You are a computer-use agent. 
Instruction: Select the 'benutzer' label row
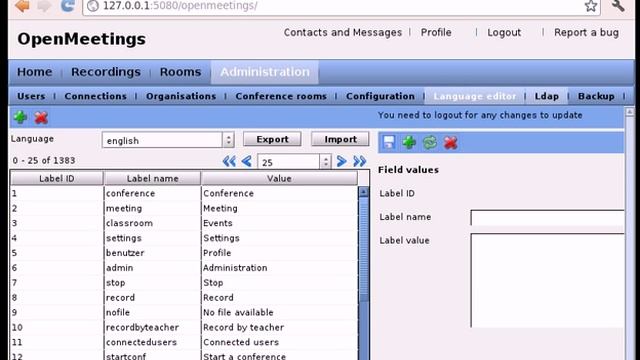(184, 253)
